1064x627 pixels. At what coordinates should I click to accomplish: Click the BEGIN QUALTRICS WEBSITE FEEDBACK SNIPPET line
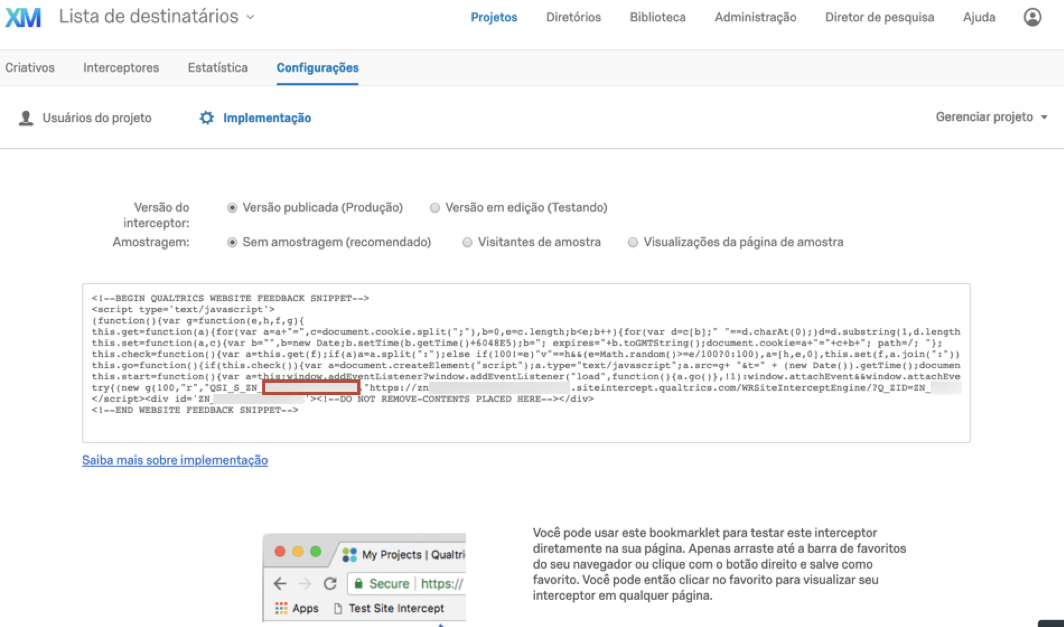231,298
